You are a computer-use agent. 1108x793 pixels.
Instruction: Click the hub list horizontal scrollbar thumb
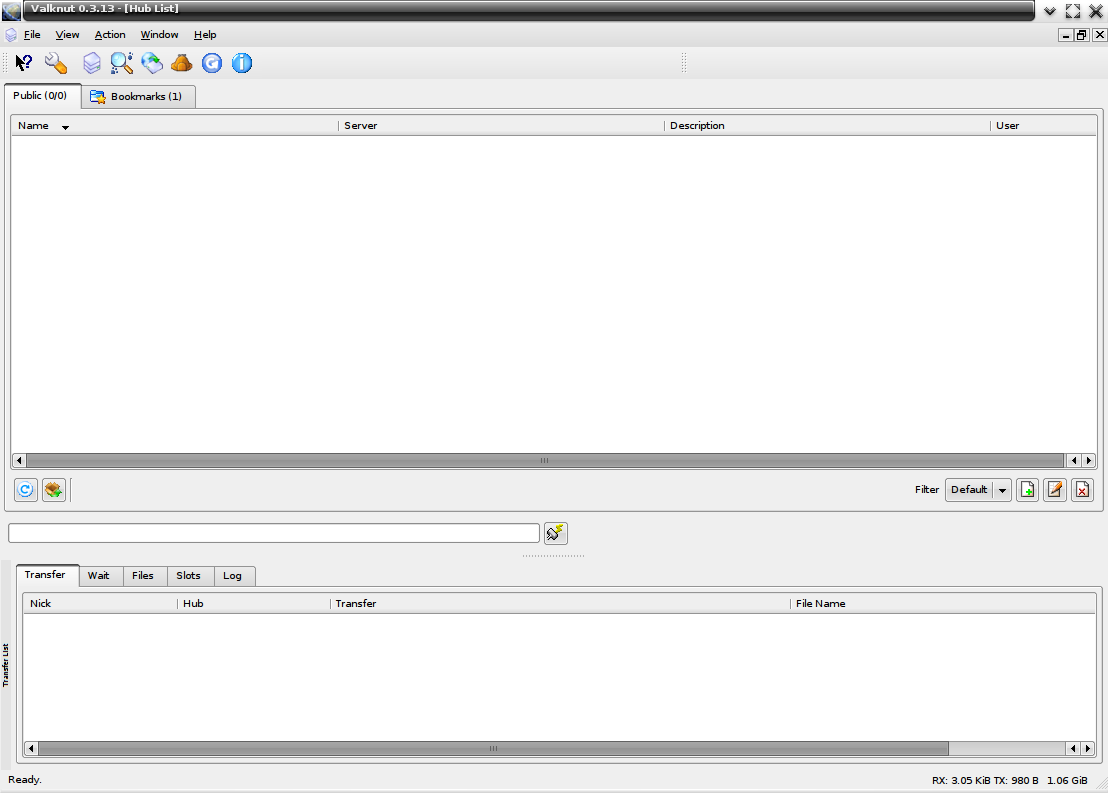545,461
